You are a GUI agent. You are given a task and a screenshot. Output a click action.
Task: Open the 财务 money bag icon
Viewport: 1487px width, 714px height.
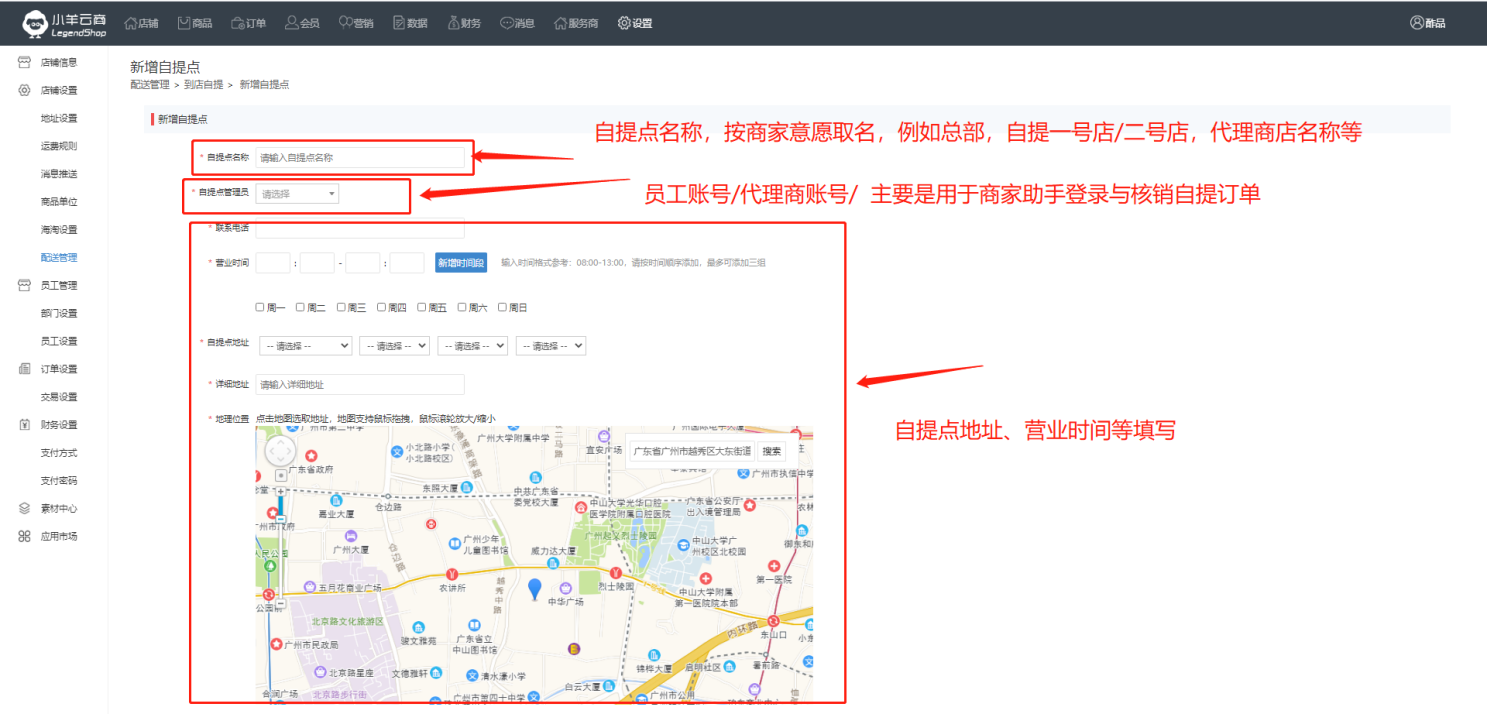point(453,23)
